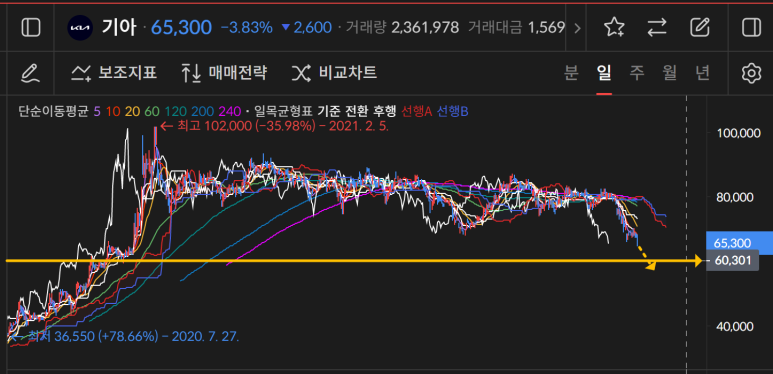773x374 pixels.
Task: Open 보조지표 indicators menu
Action: [x=114, y=73]
